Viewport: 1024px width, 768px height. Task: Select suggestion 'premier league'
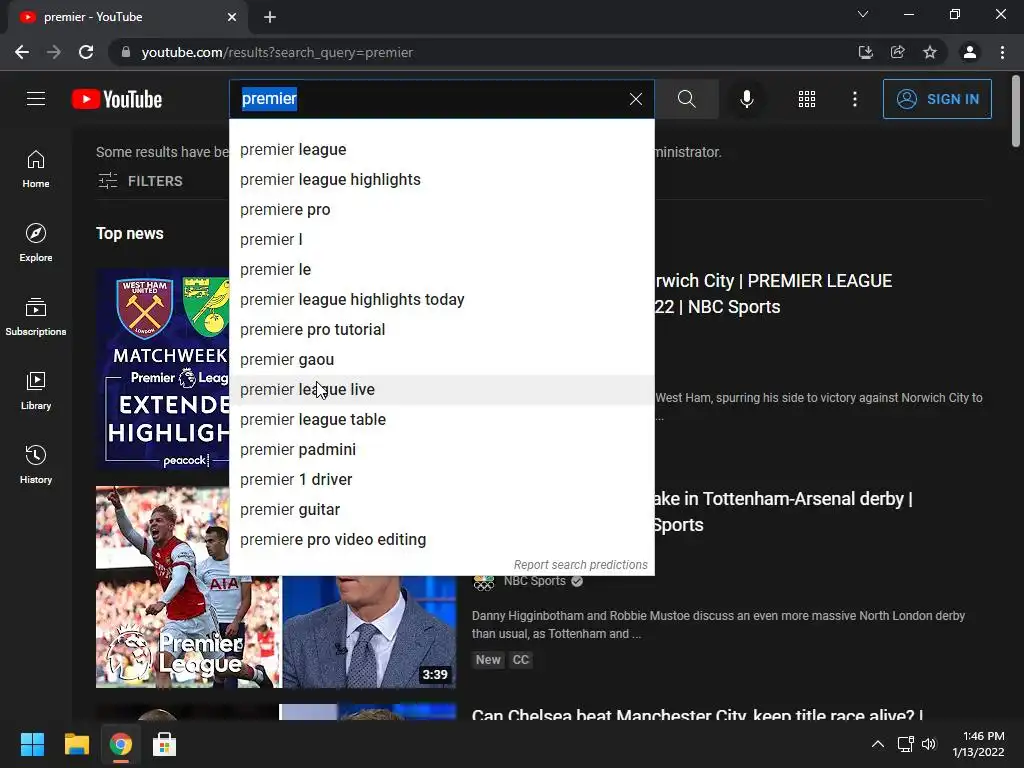441,150
